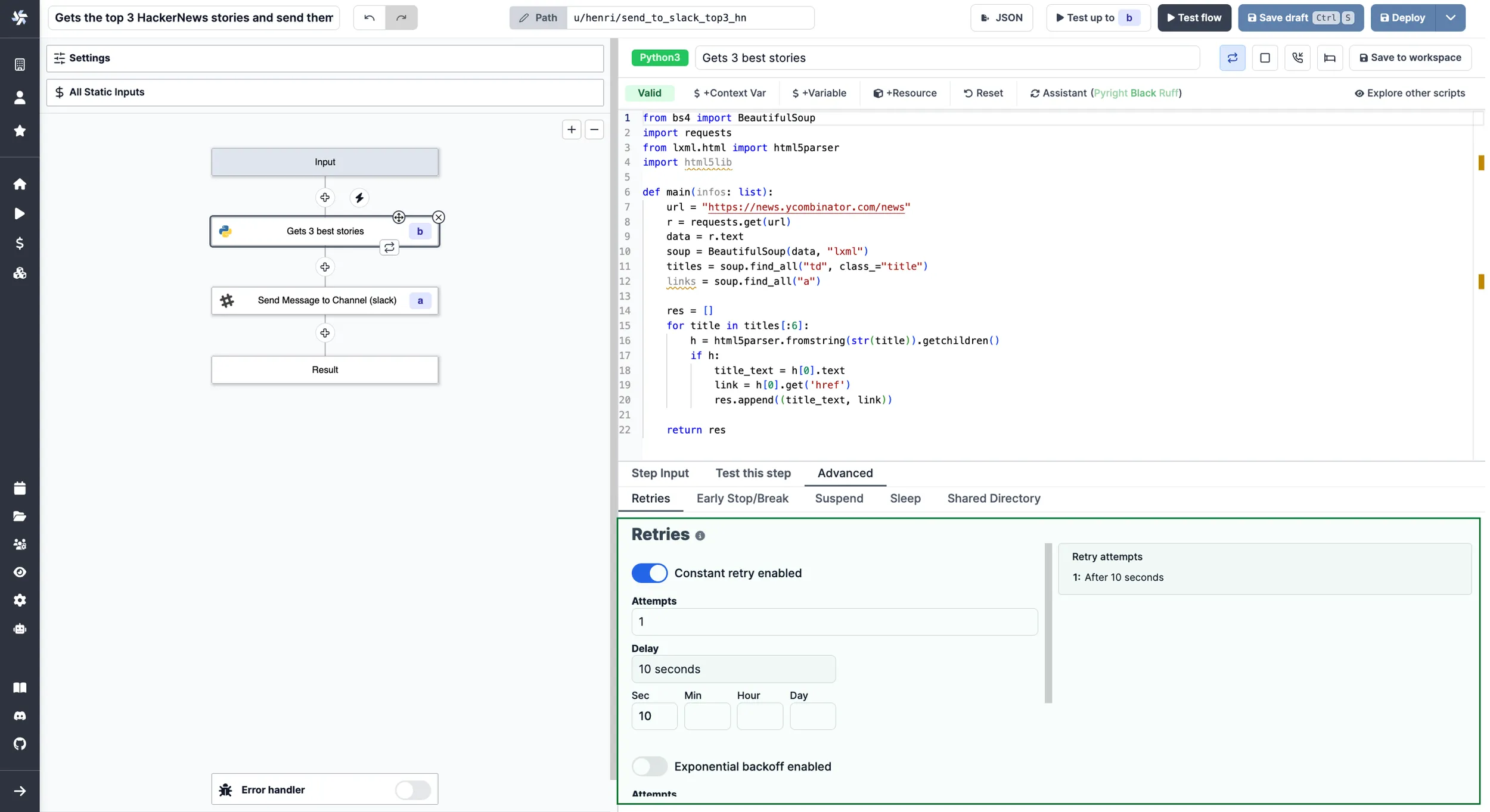Click the Save draft button
1490x812 pixels.
point(1300,17)
